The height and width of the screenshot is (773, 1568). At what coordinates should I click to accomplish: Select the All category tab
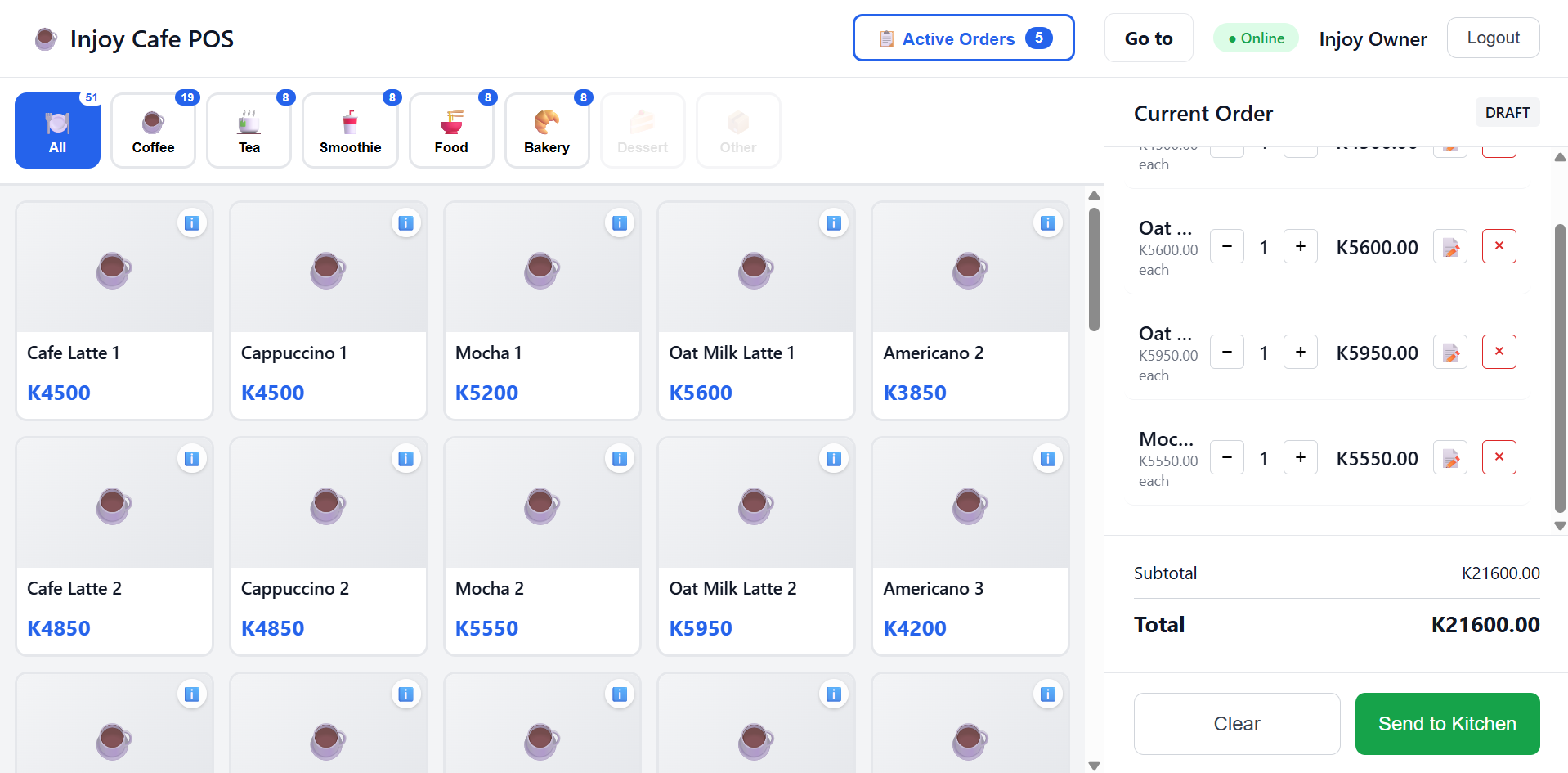[x=57, y=131]
